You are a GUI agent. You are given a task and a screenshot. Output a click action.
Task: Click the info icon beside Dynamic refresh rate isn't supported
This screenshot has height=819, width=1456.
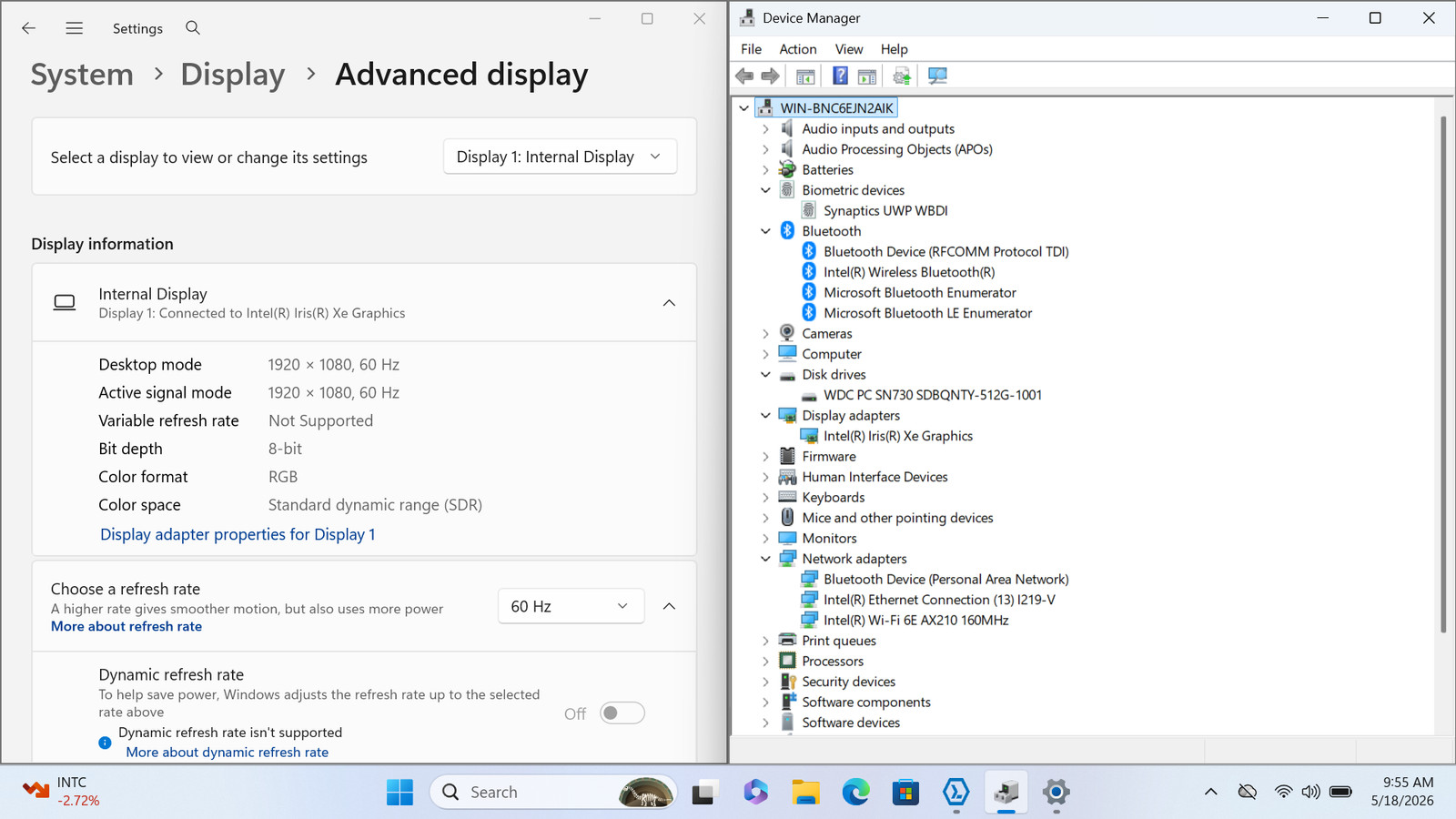coord(105,743)
